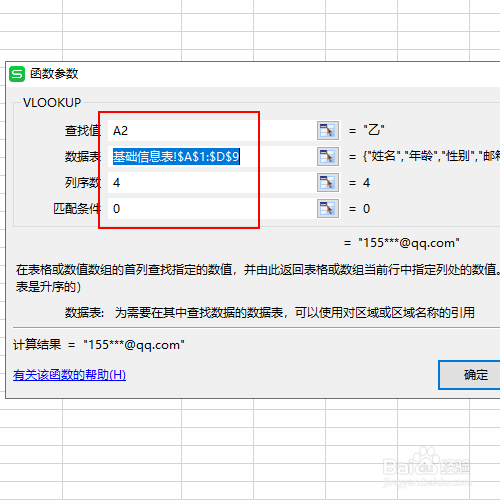
Task: Click the 计算结果 = "155***@qq.com" text
Action: (99, 344)
